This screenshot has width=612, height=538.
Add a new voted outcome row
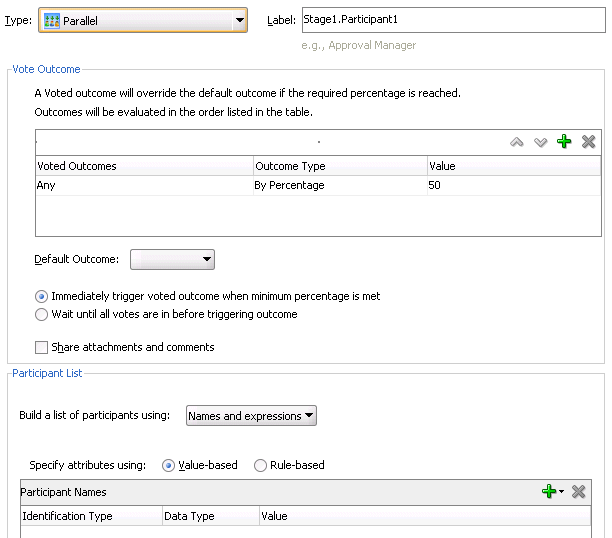tap(564, 142)
